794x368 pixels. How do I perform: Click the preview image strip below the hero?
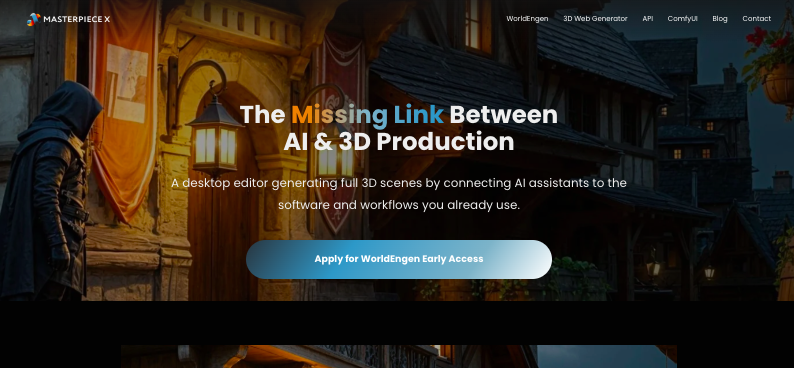(x=399, y=356)
